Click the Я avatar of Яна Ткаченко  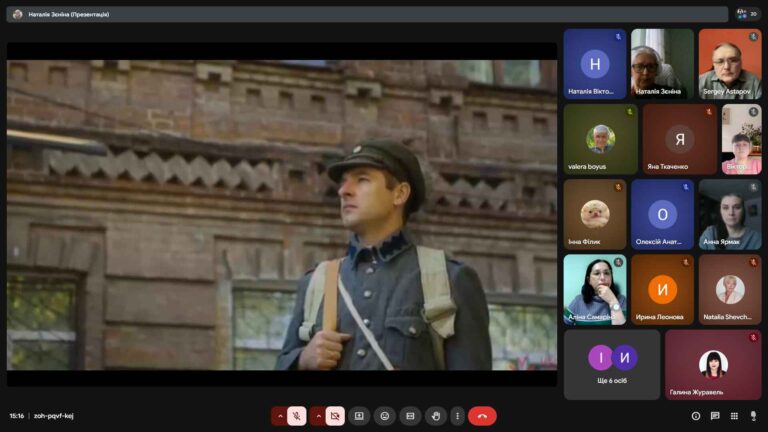pos(680,139)
